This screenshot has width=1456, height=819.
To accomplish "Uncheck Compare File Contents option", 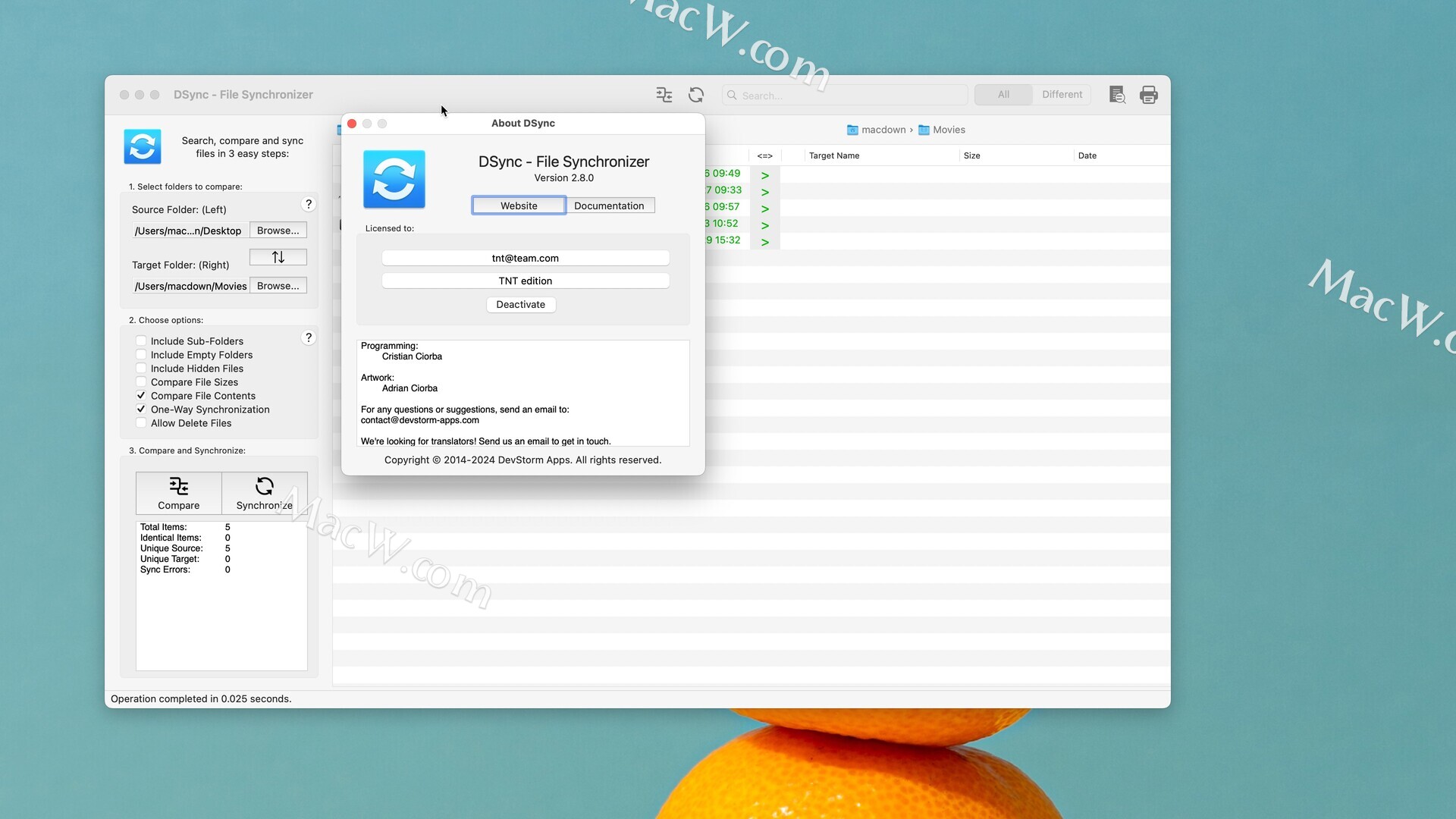I will click(141, 396).
